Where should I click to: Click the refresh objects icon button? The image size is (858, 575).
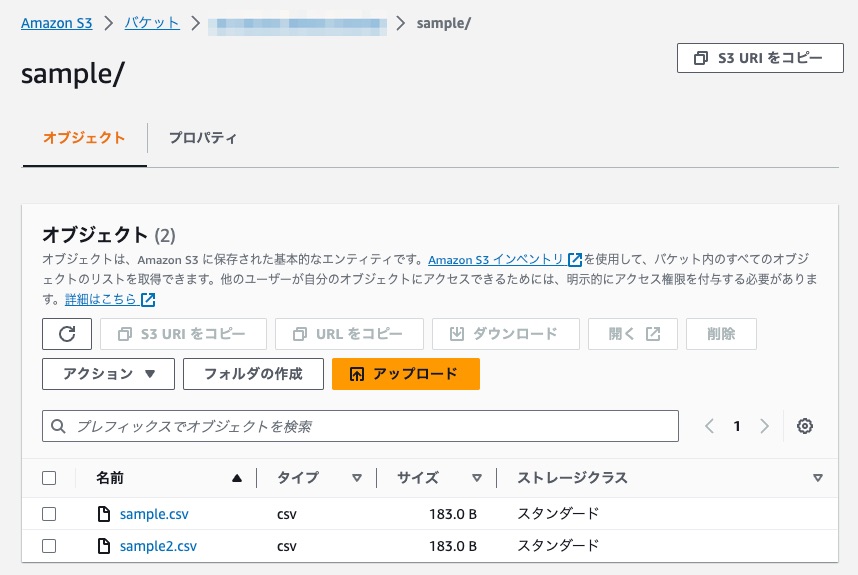point(67,334)
